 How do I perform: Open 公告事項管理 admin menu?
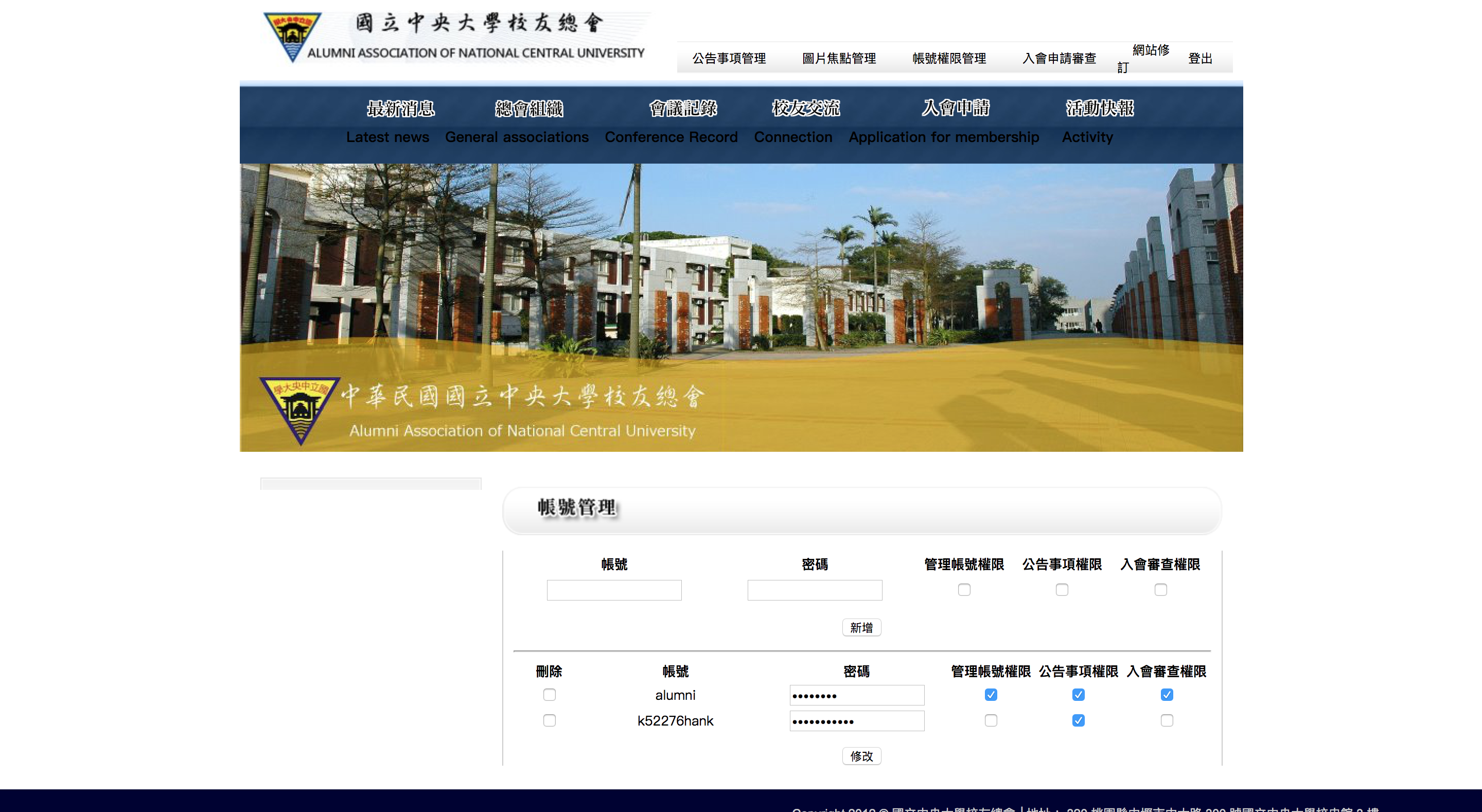[x=729, y=58]
